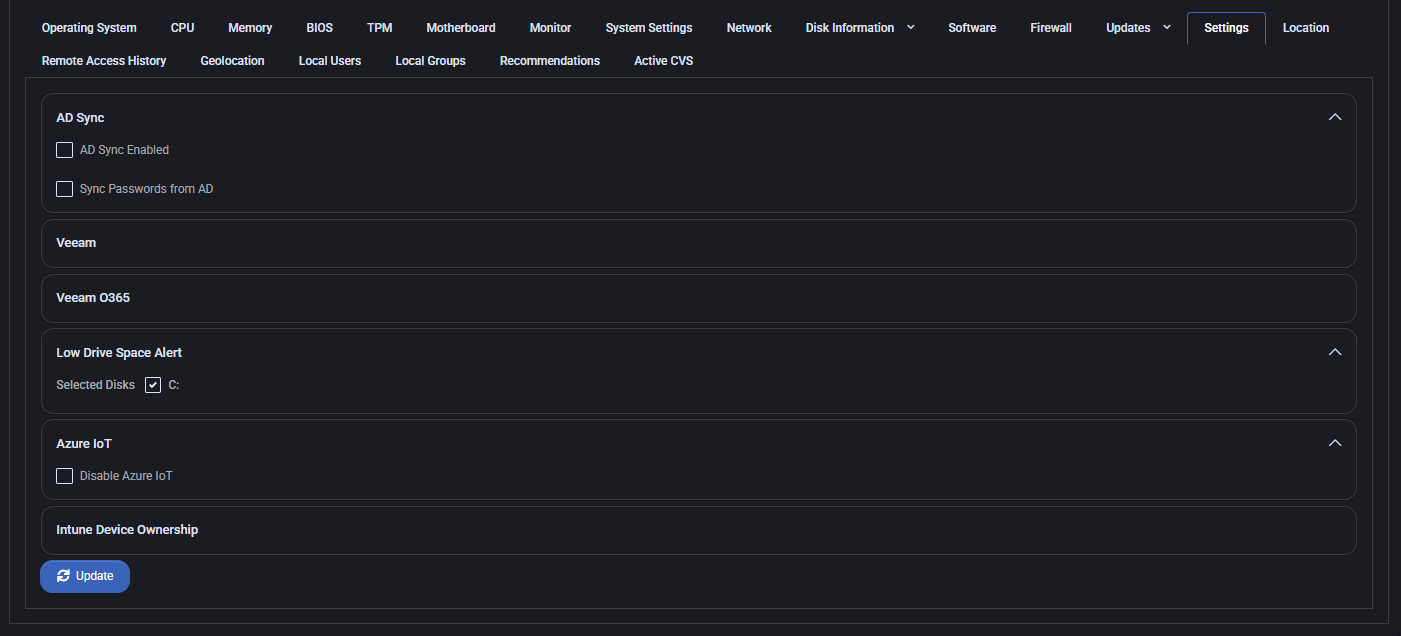Screen dimensions: 1401x636
Task: Switch to the Monitor tab
Action: tap(550, 28)
